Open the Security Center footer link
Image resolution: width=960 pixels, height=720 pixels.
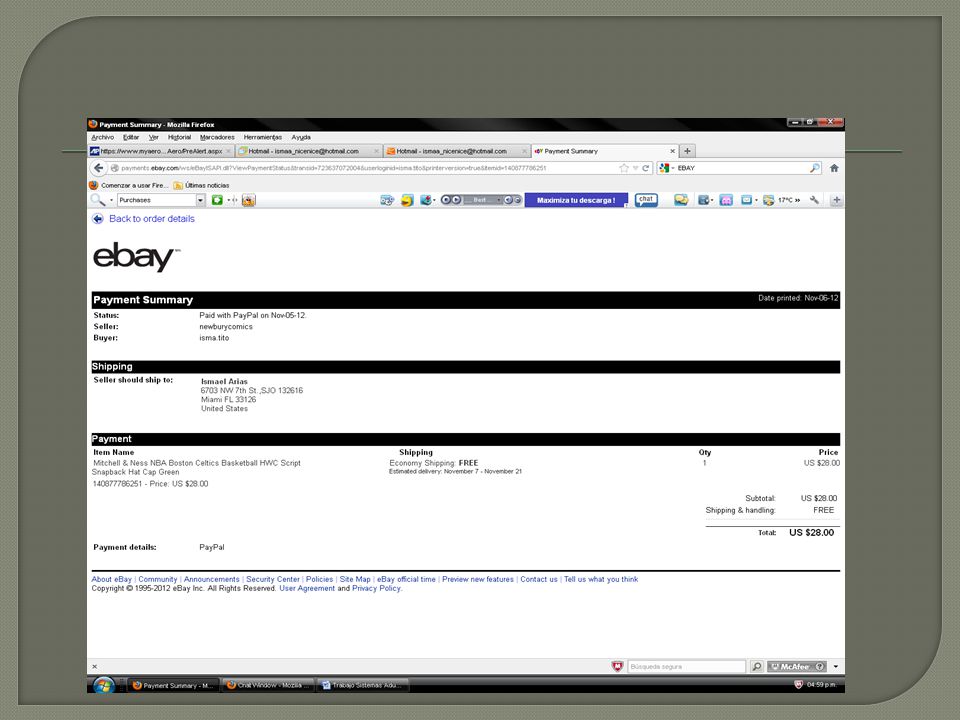272,579
